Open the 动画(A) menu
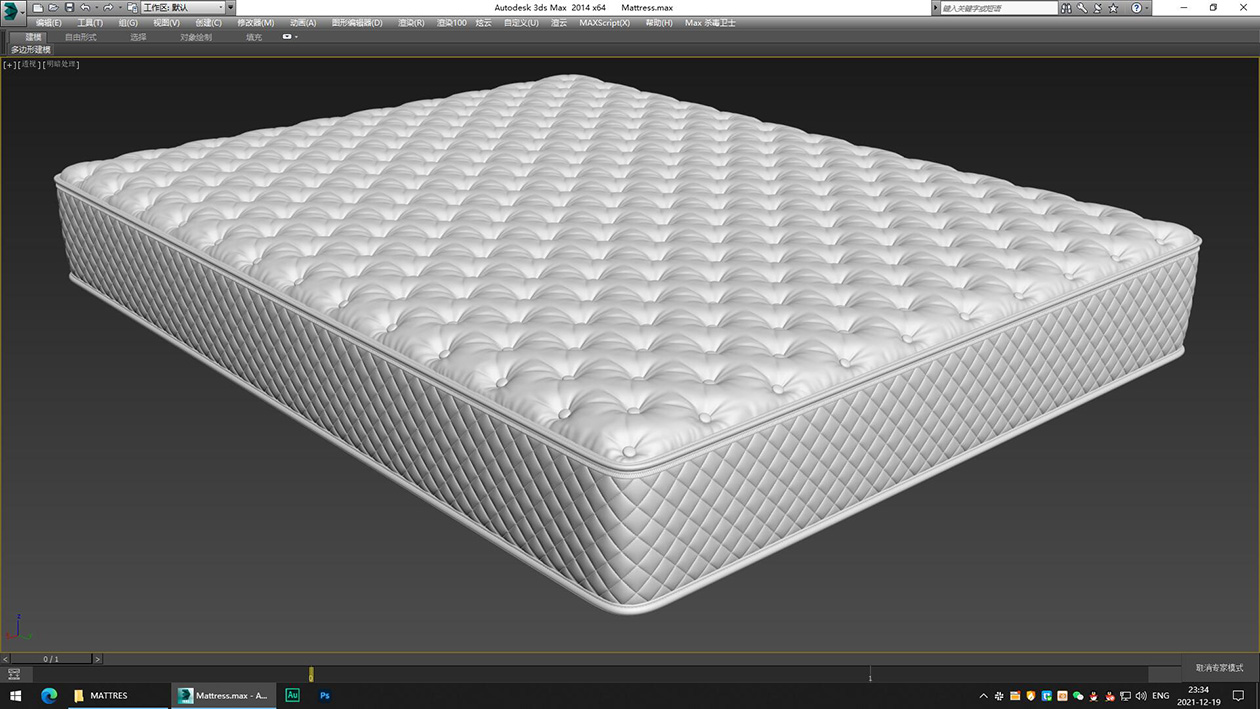Image resolution: width=1260 pixels, height=709 pixels. (x=303, y=23)
